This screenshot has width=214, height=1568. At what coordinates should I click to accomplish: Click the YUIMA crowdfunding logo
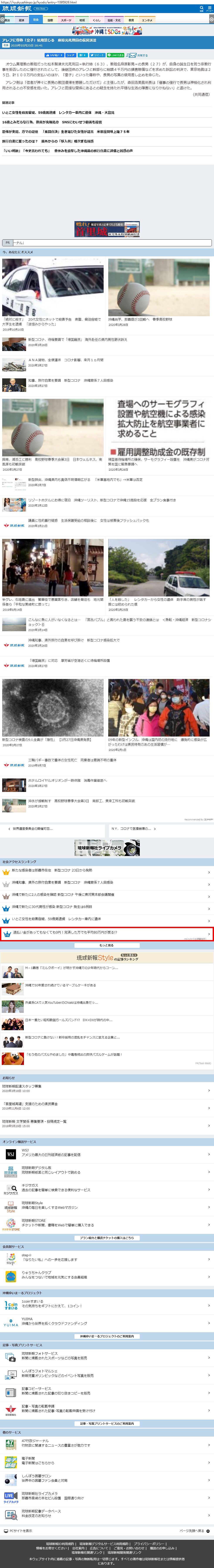10,1323
